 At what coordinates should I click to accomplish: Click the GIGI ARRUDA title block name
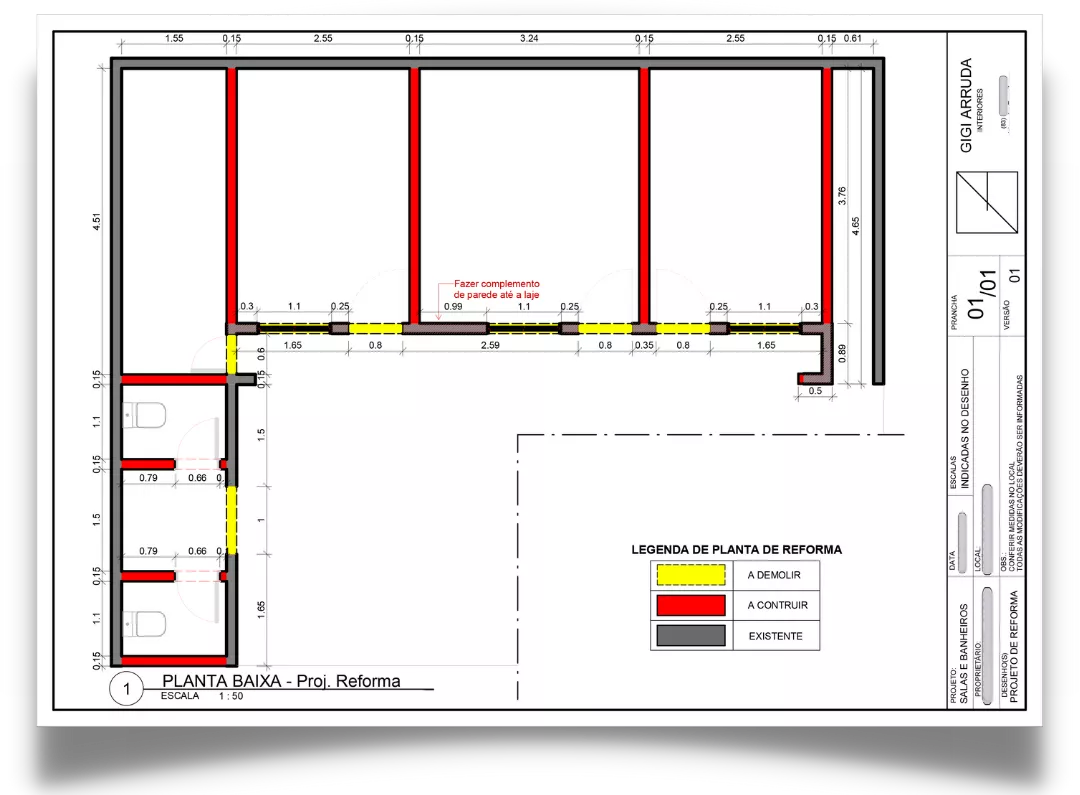click(x=966, y=105)
